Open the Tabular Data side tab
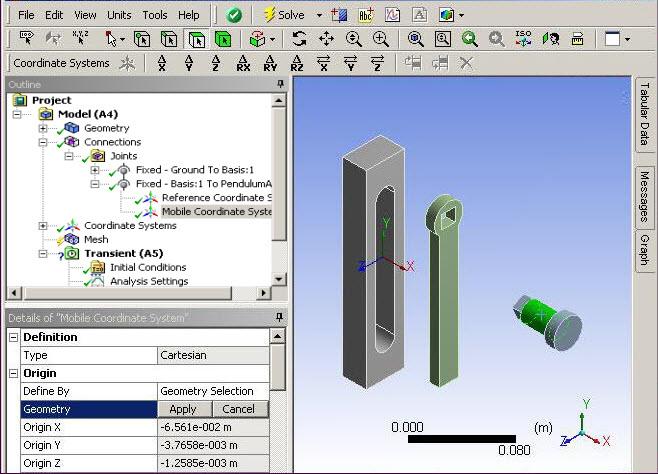658x474 pixels. click(645, 114)
